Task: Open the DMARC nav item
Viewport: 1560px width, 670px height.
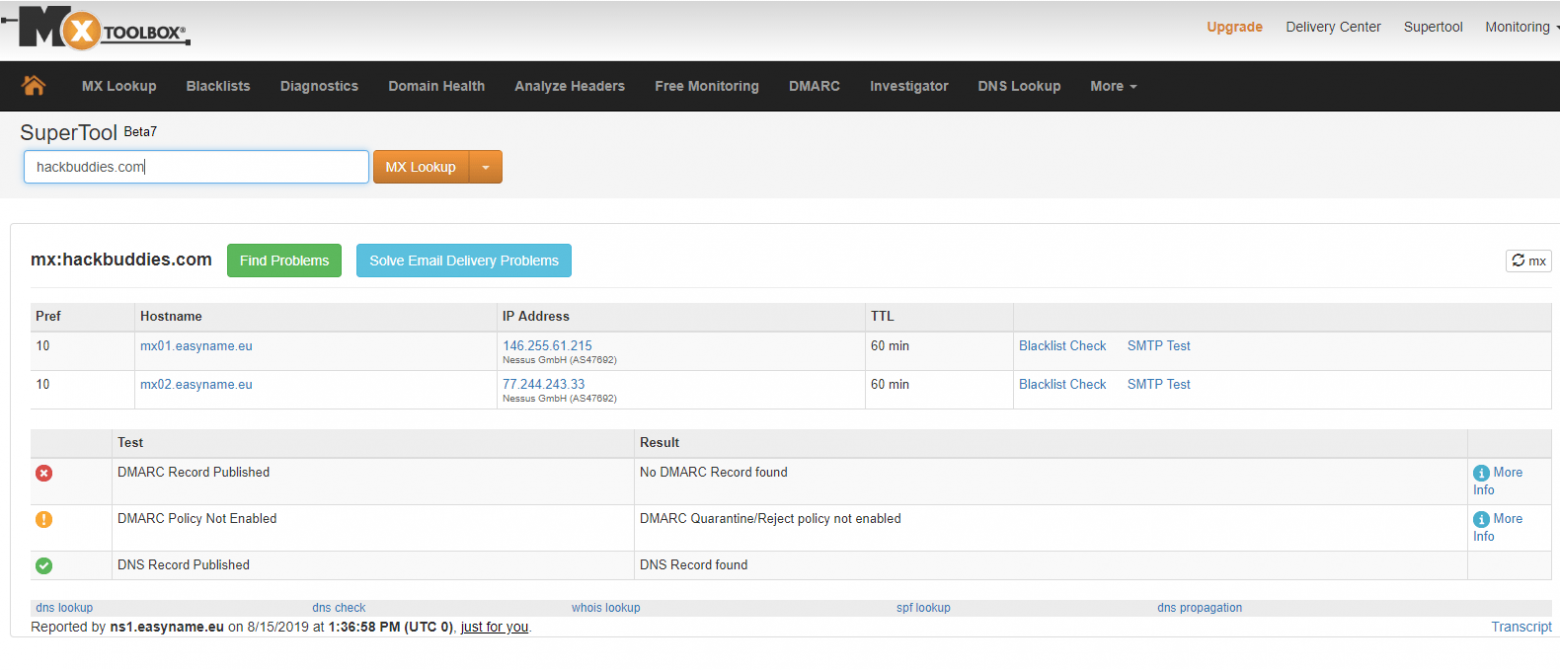Action: [x=814, y=86]
